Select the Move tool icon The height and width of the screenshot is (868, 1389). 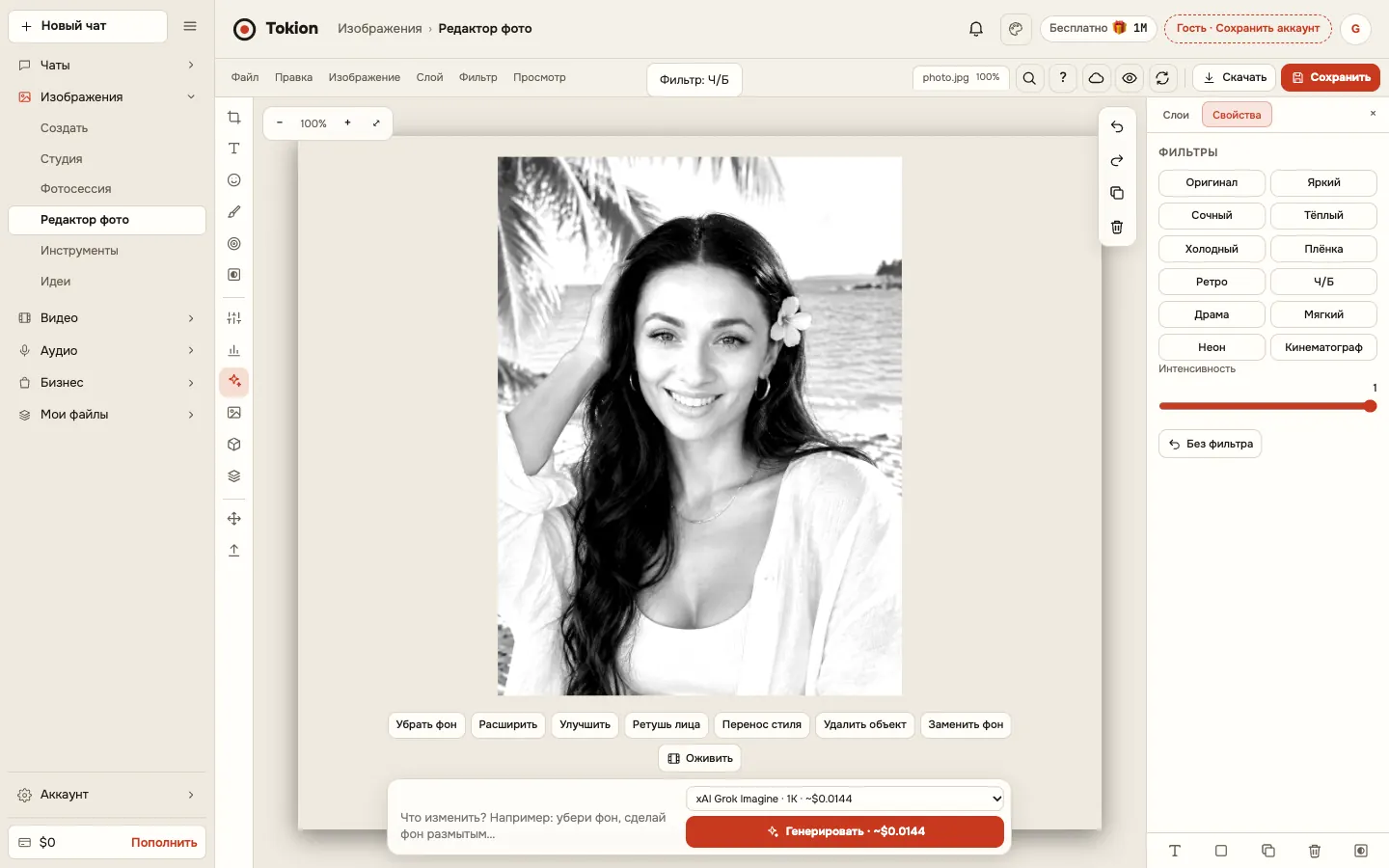[x=233, y=519]
